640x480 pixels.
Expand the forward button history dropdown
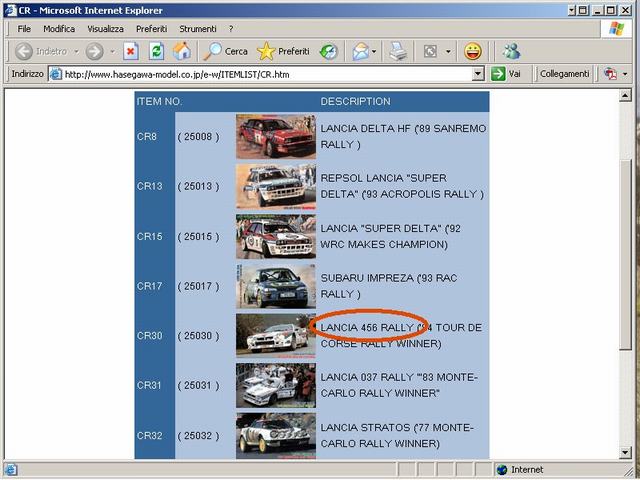click(112, 51)
